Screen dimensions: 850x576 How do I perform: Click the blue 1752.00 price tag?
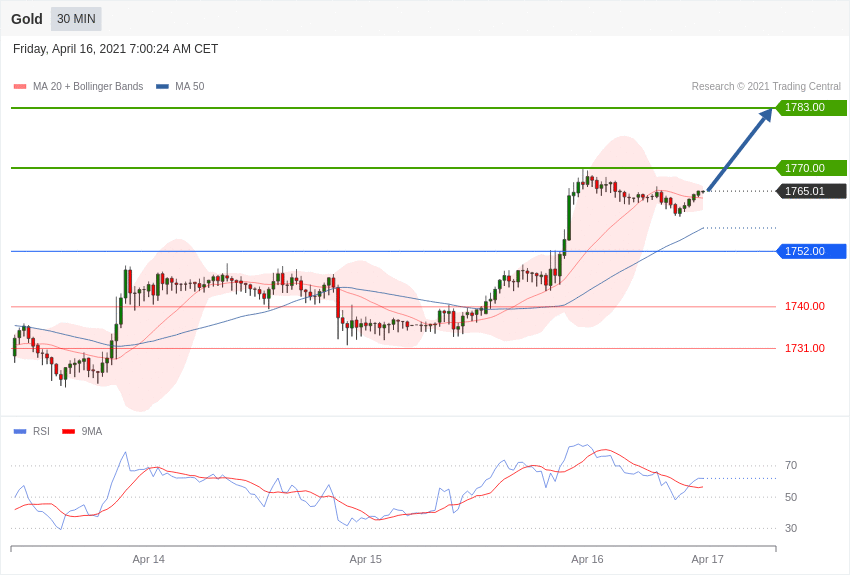(x=811, y=251)
